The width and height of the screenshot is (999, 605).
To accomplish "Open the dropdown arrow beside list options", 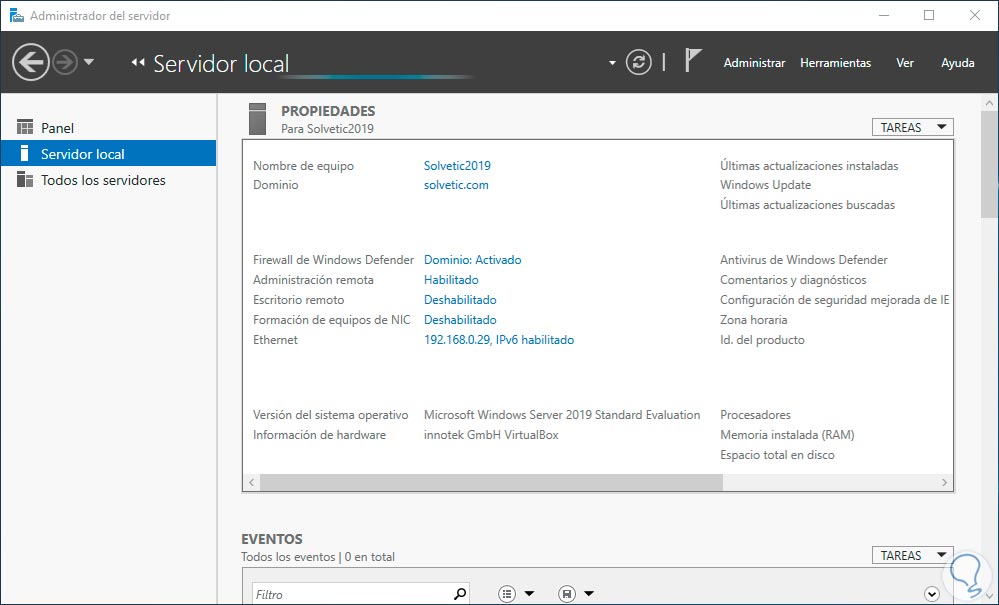I will pyautogui.click(x=529, y=594).
